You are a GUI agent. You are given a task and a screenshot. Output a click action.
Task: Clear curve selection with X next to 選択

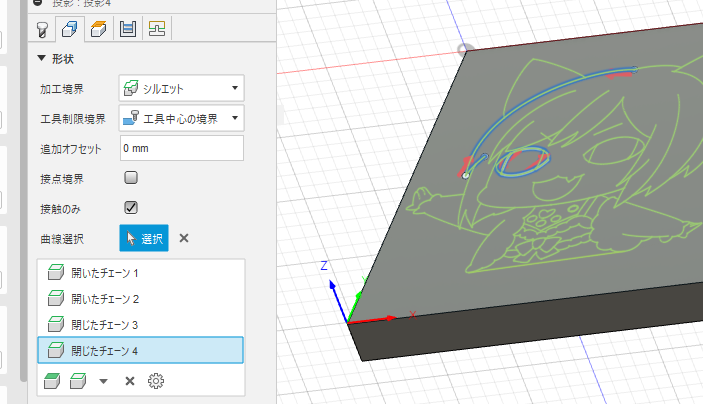coord(184,238)
